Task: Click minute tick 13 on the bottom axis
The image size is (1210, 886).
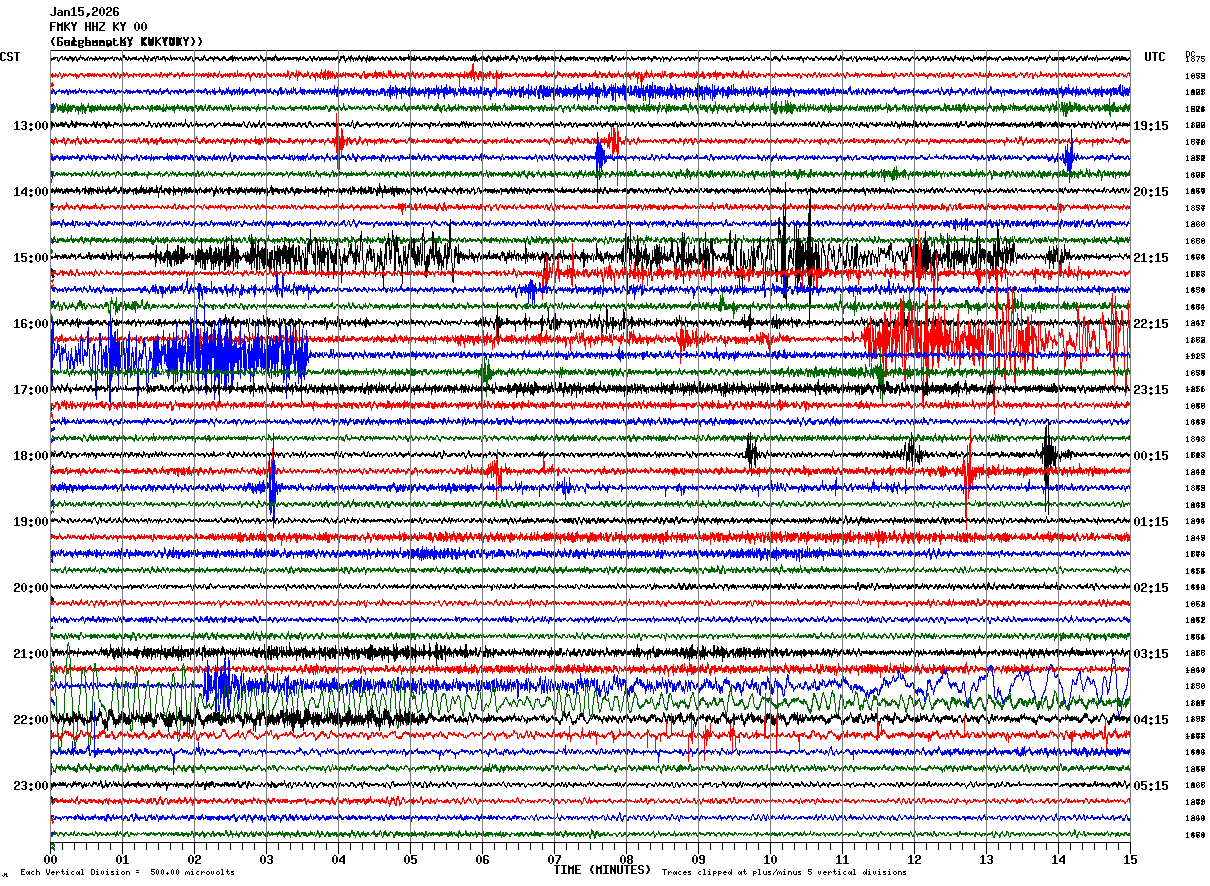Action: pyautogui.click(x=986, y=859)
